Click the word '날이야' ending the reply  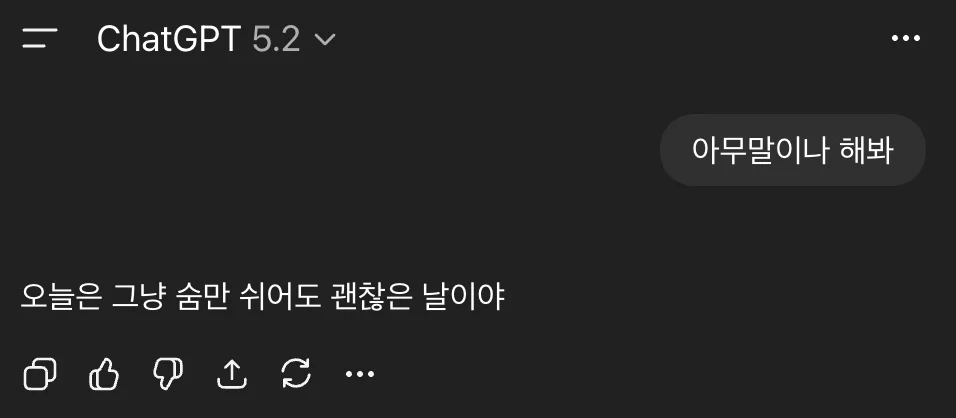tap(463, 298)
